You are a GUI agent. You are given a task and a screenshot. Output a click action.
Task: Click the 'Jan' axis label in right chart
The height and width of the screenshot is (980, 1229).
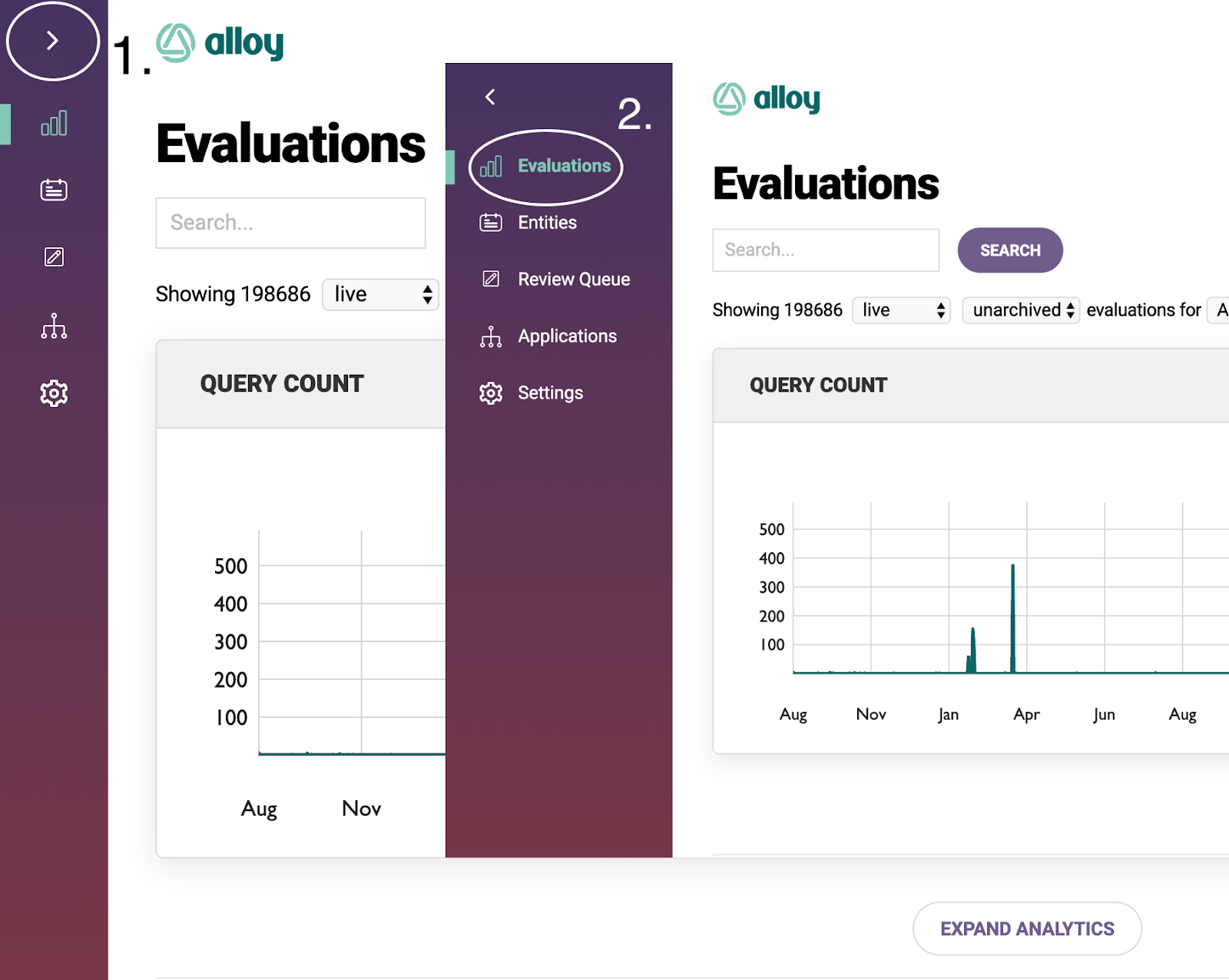[949, 714]
